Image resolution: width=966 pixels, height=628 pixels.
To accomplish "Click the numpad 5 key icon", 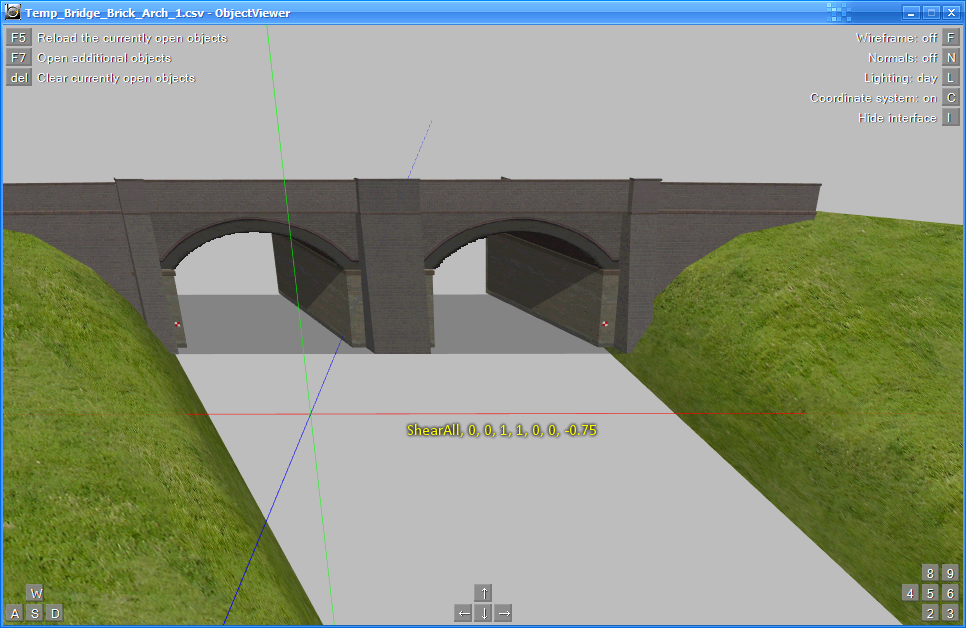I will coord(930,593).
